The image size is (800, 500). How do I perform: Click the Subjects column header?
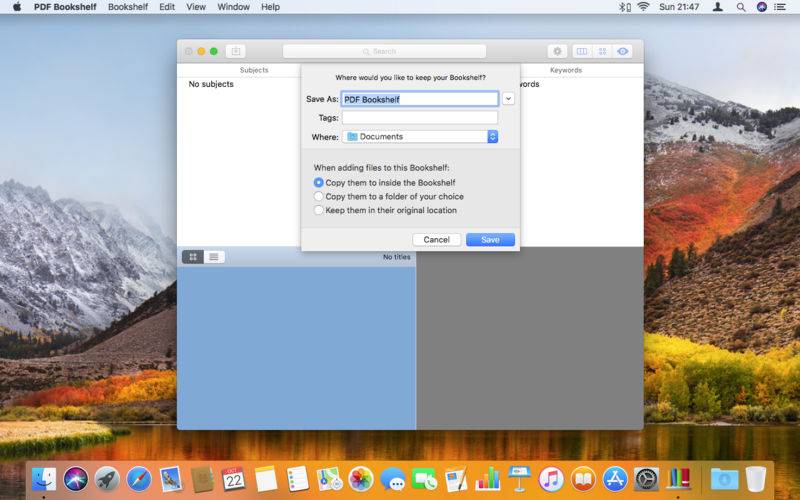click(x=254, y=70)
